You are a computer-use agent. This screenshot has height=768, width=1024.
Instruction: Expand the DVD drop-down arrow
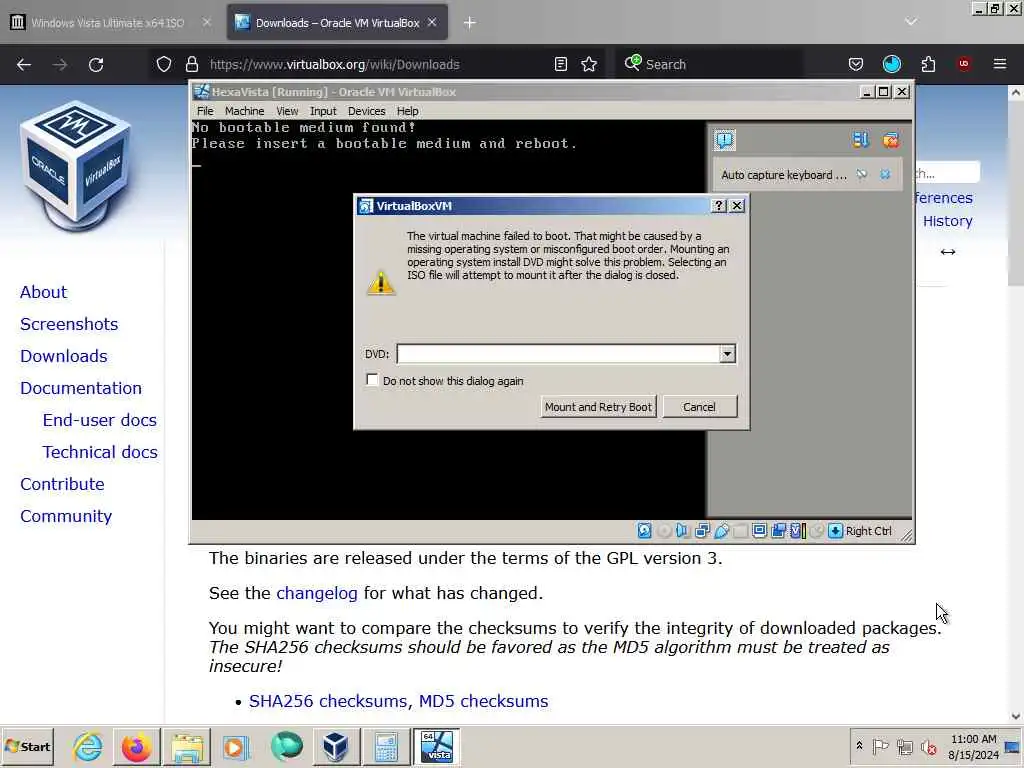click(x=727, y=354)
